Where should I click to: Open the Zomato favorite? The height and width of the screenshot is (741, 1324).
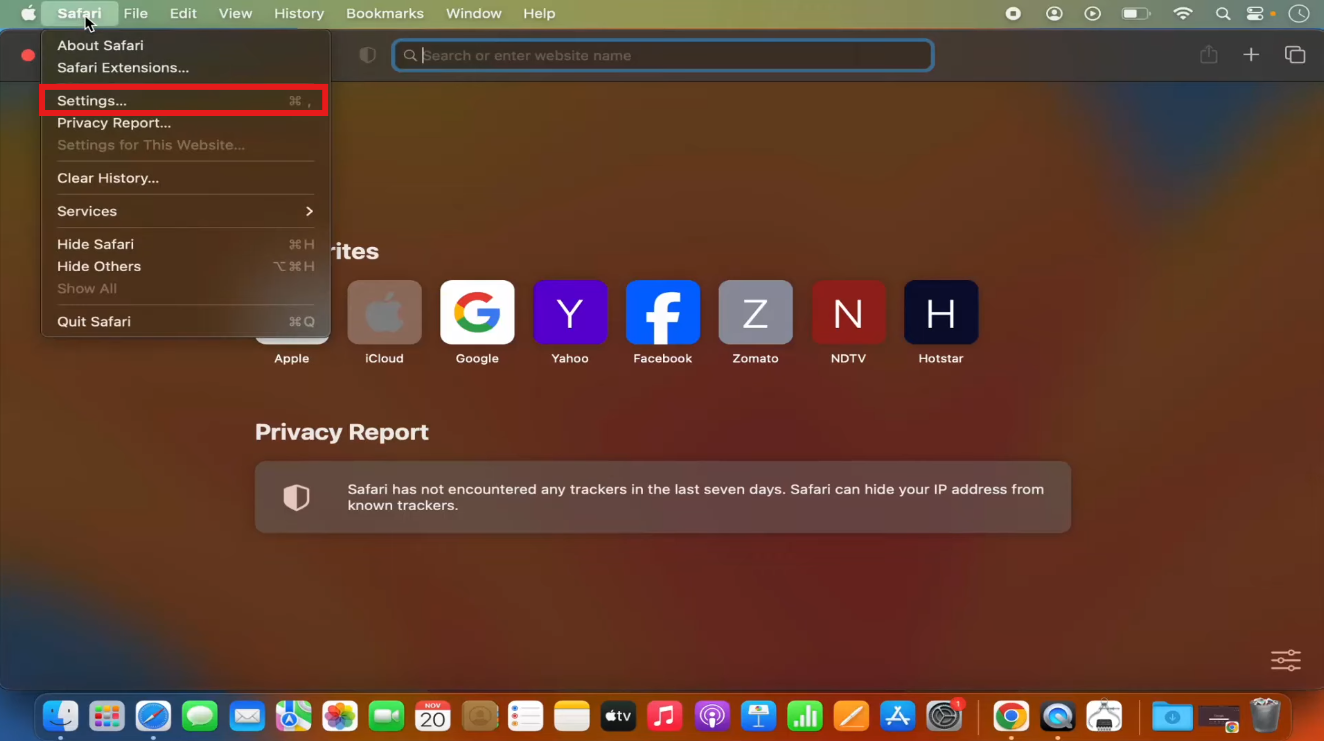pyautogui.click(x=755, y=323)
